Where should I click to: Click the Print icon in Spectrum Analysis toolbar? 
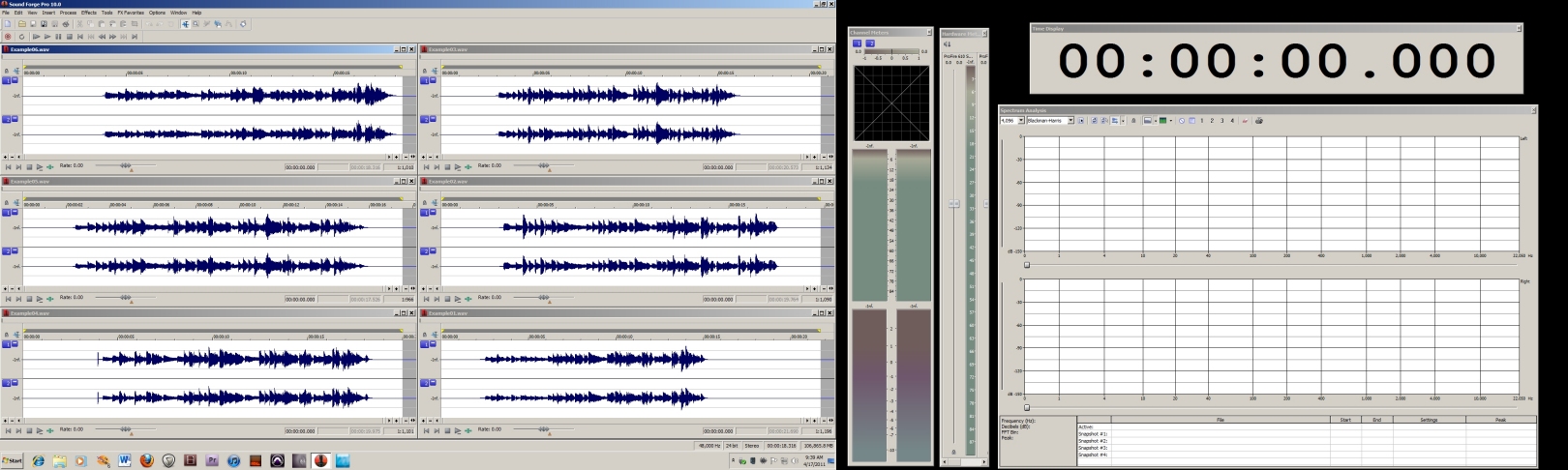1259,121
